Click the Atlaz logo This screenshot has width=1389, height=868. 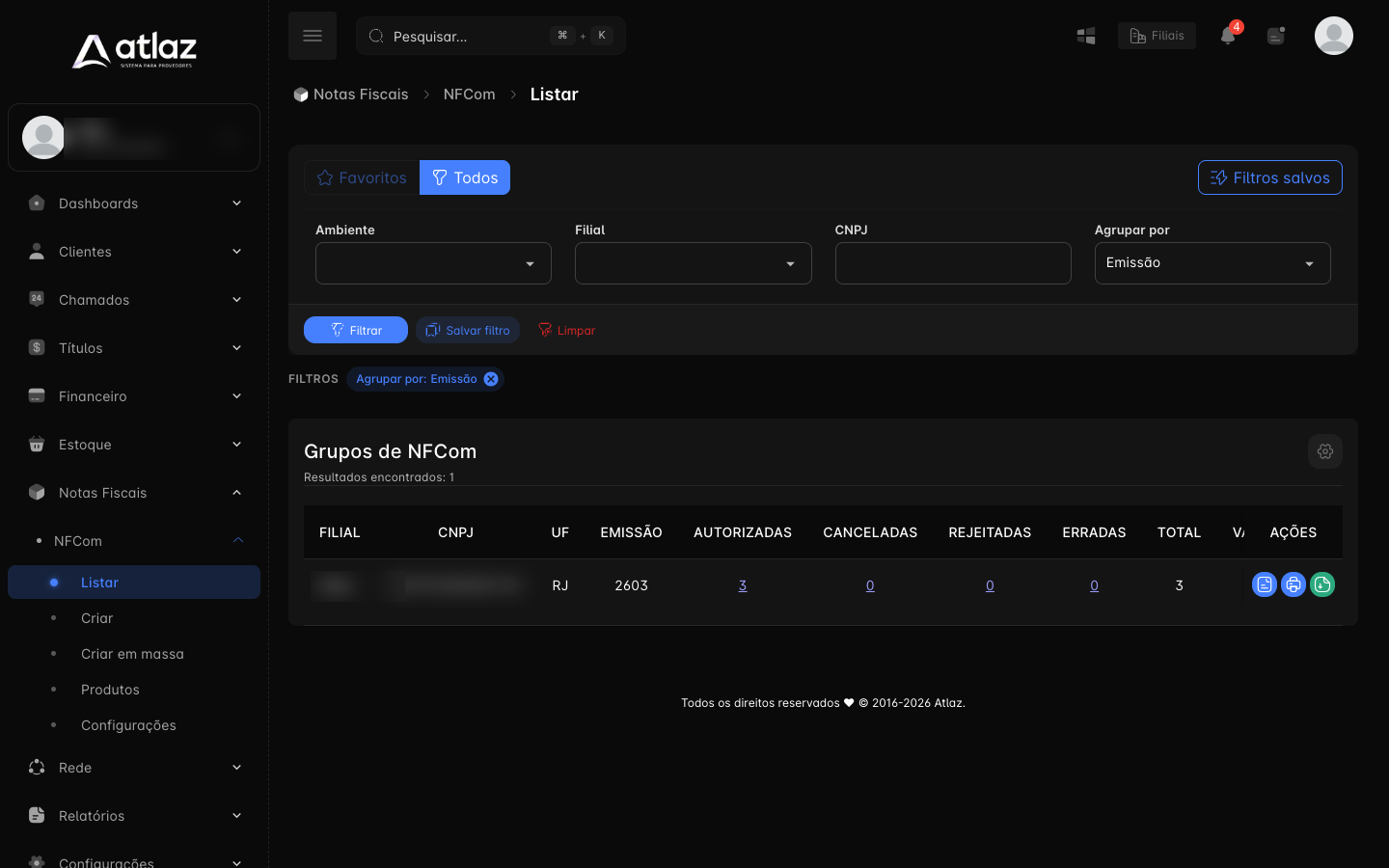coord(134,50)
